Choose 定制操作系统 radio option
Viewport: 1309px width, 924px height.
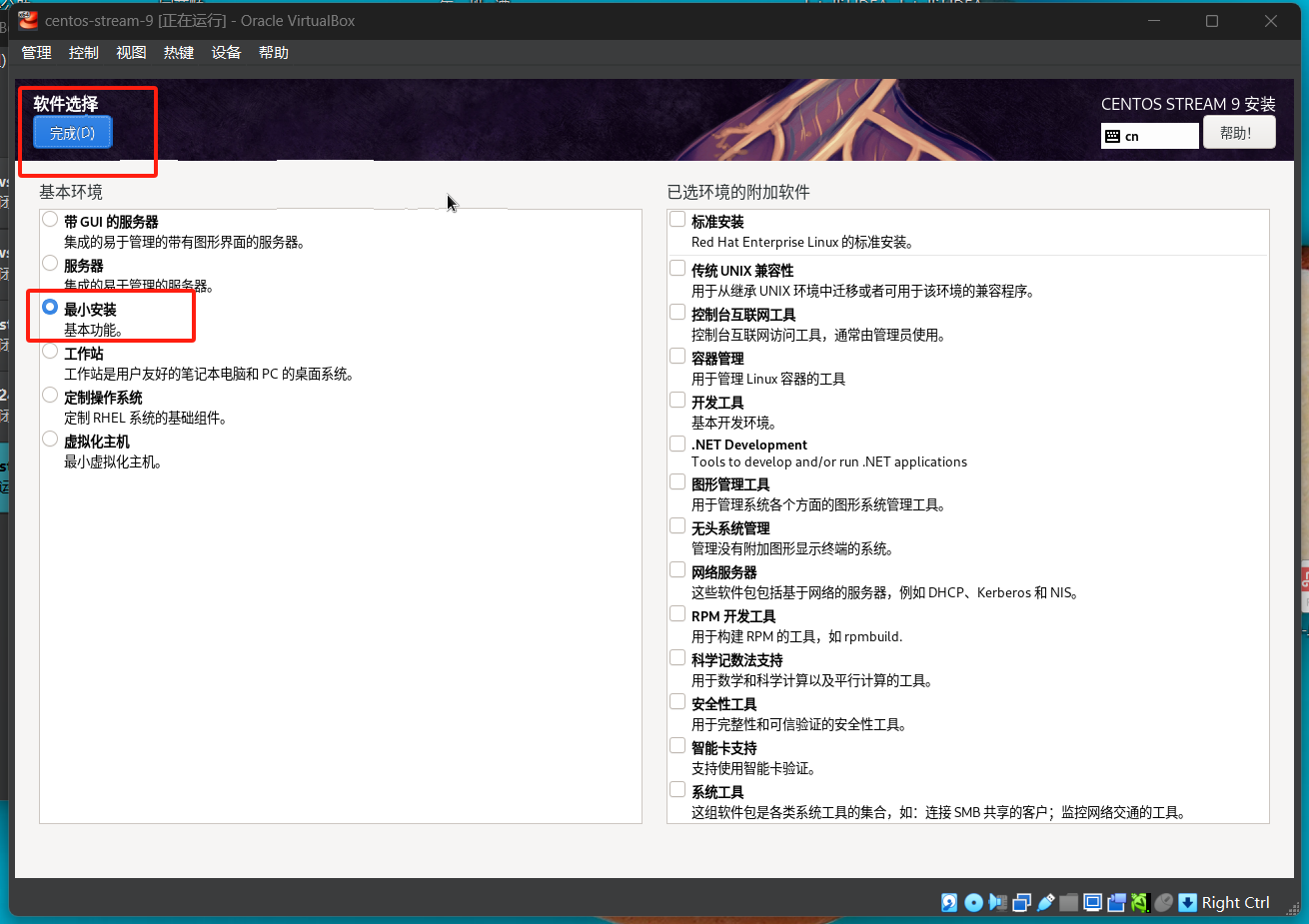pos(50,395)
